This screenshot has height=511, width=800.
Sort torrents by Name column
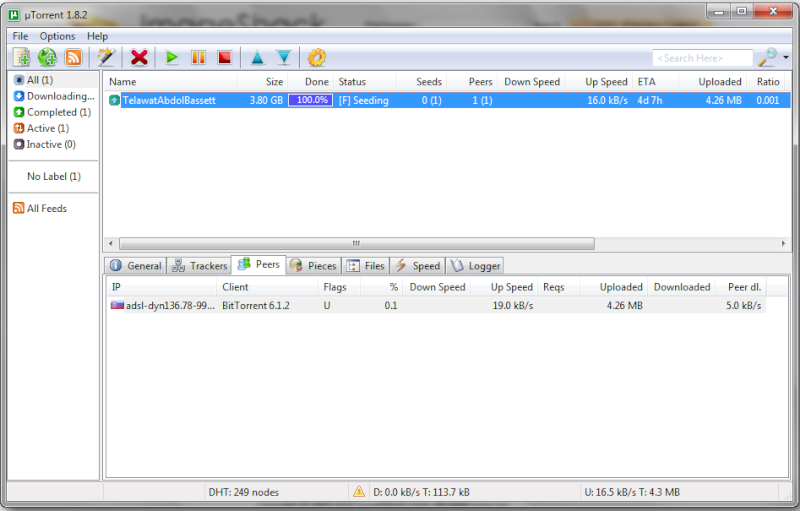(x=170, y=82)
